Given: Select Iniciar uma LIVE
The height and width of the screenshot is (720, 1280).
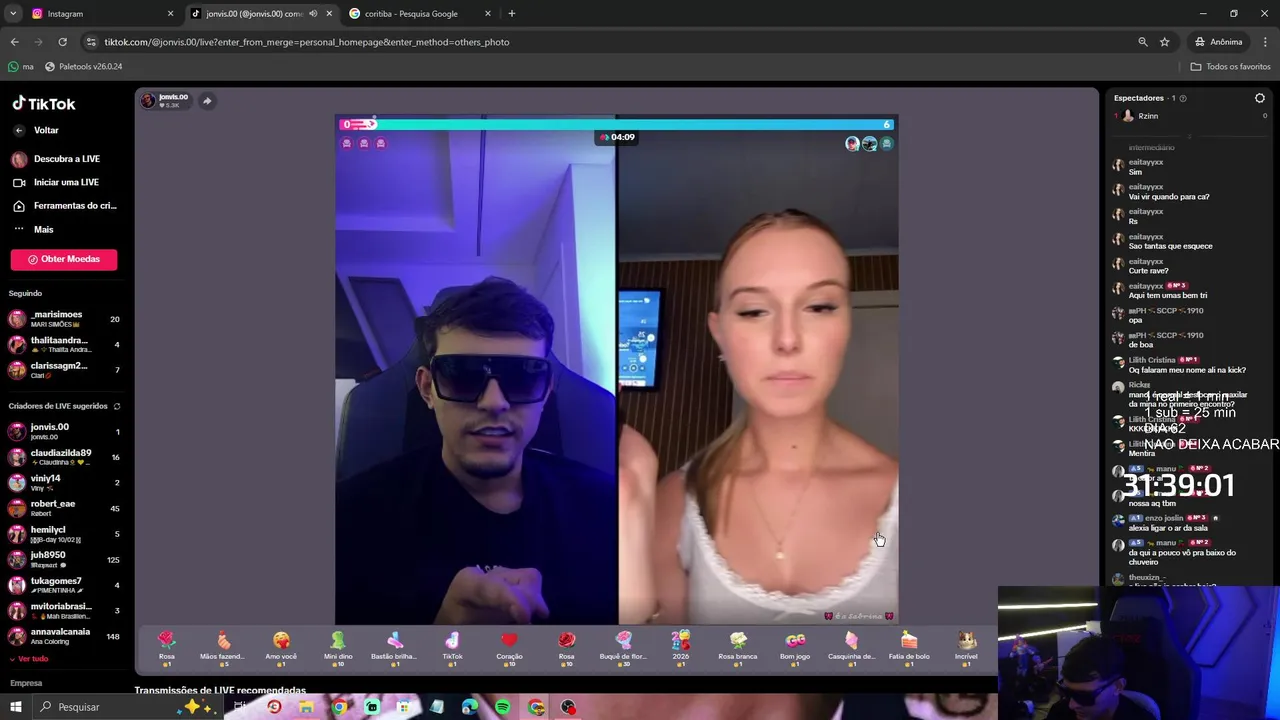Looking at the screenshot, I should (x=56, y=182).
